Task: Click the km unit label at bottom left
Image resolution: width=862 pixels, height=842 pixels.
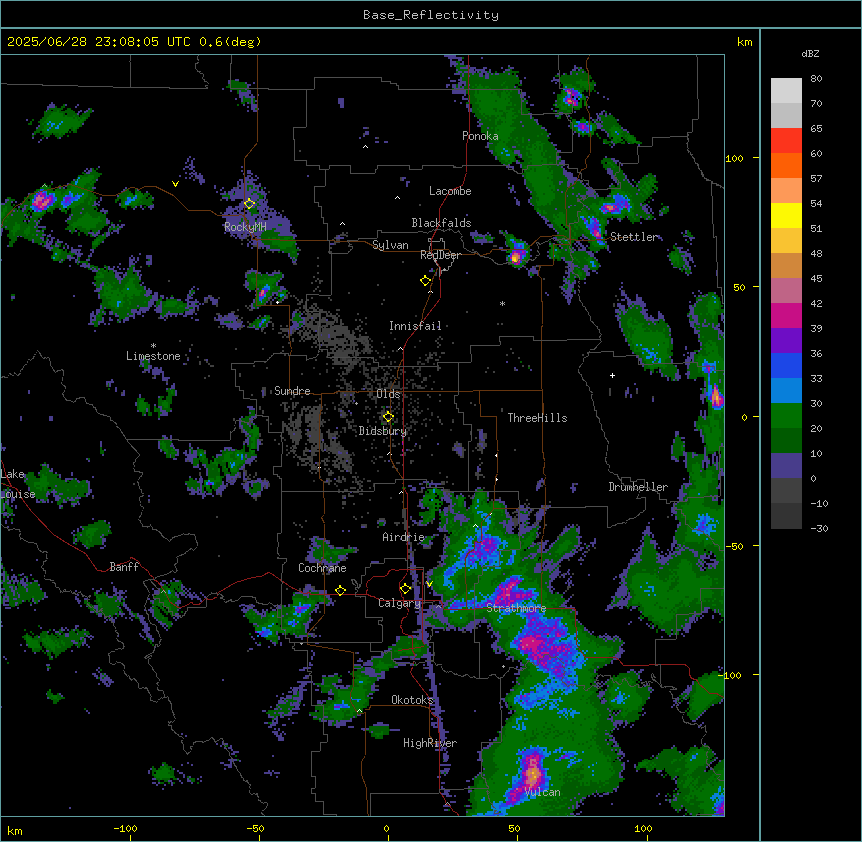Action: click(x=15, y=830)
